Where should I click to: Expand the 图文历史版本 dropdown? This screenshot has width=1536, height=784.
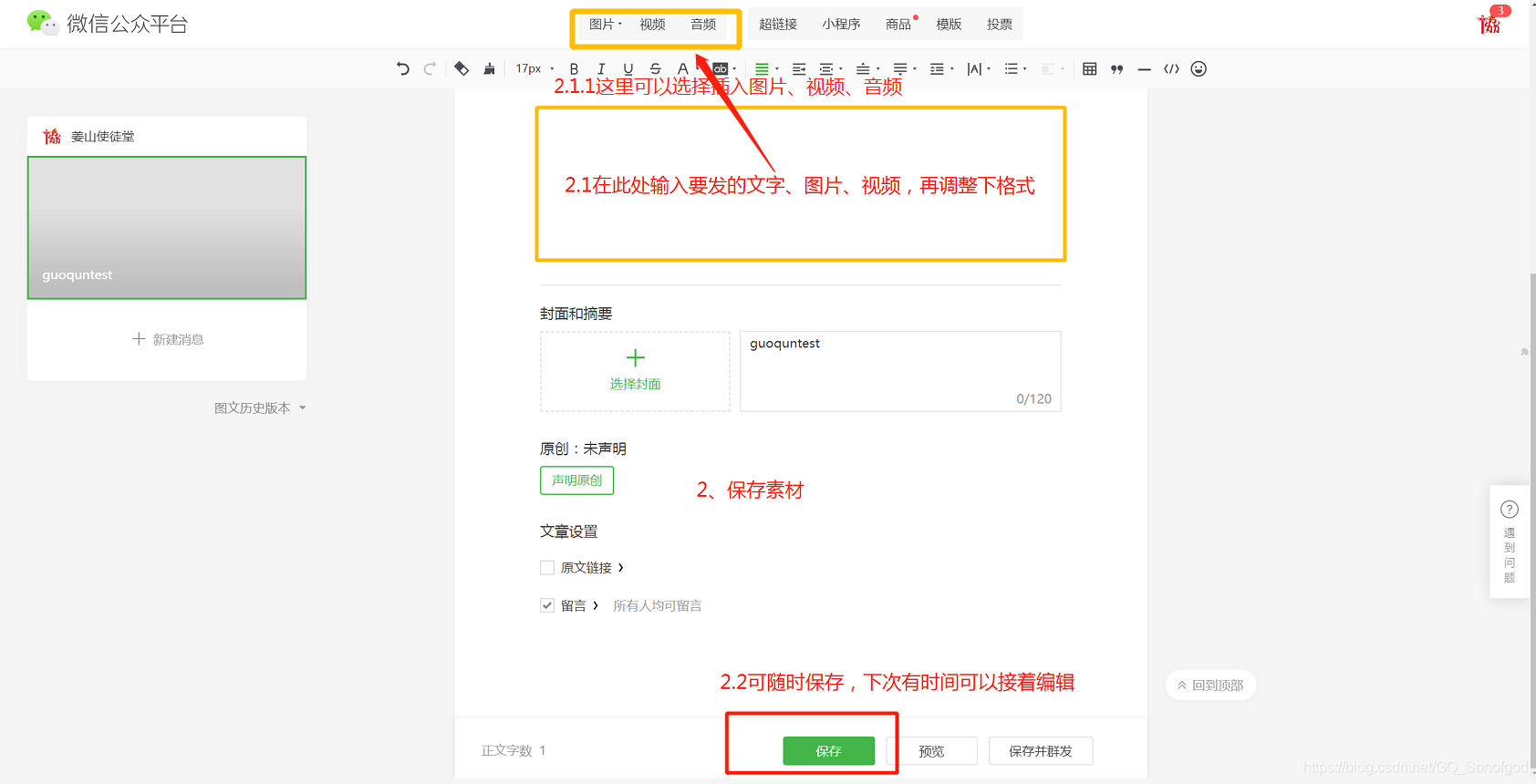[x=260, y=407]
